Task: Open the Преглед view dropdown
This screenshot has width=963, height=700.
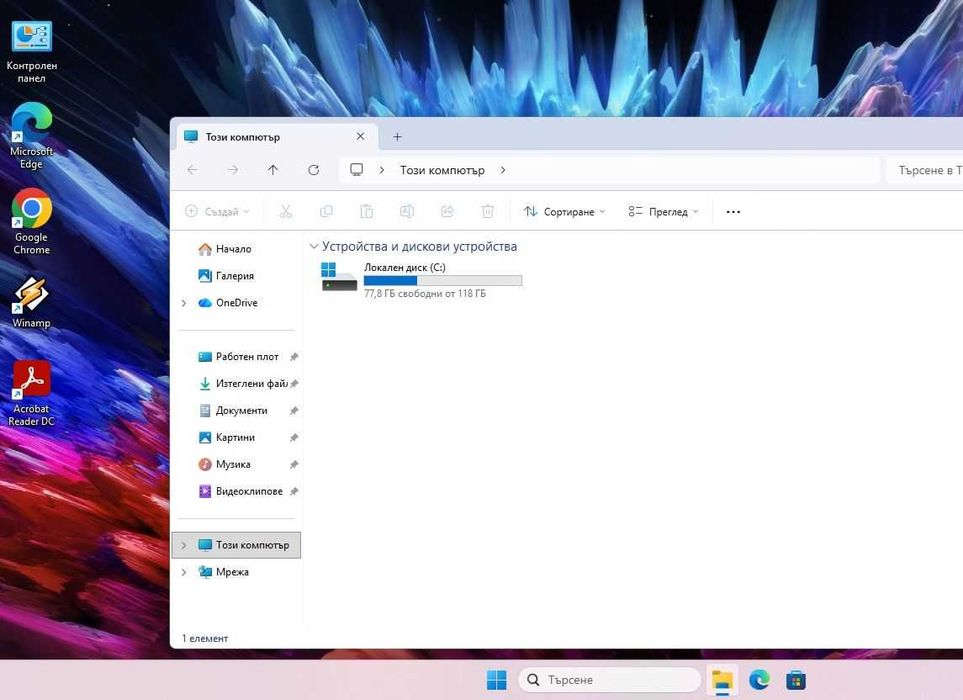Action: [x=663, y=212]
